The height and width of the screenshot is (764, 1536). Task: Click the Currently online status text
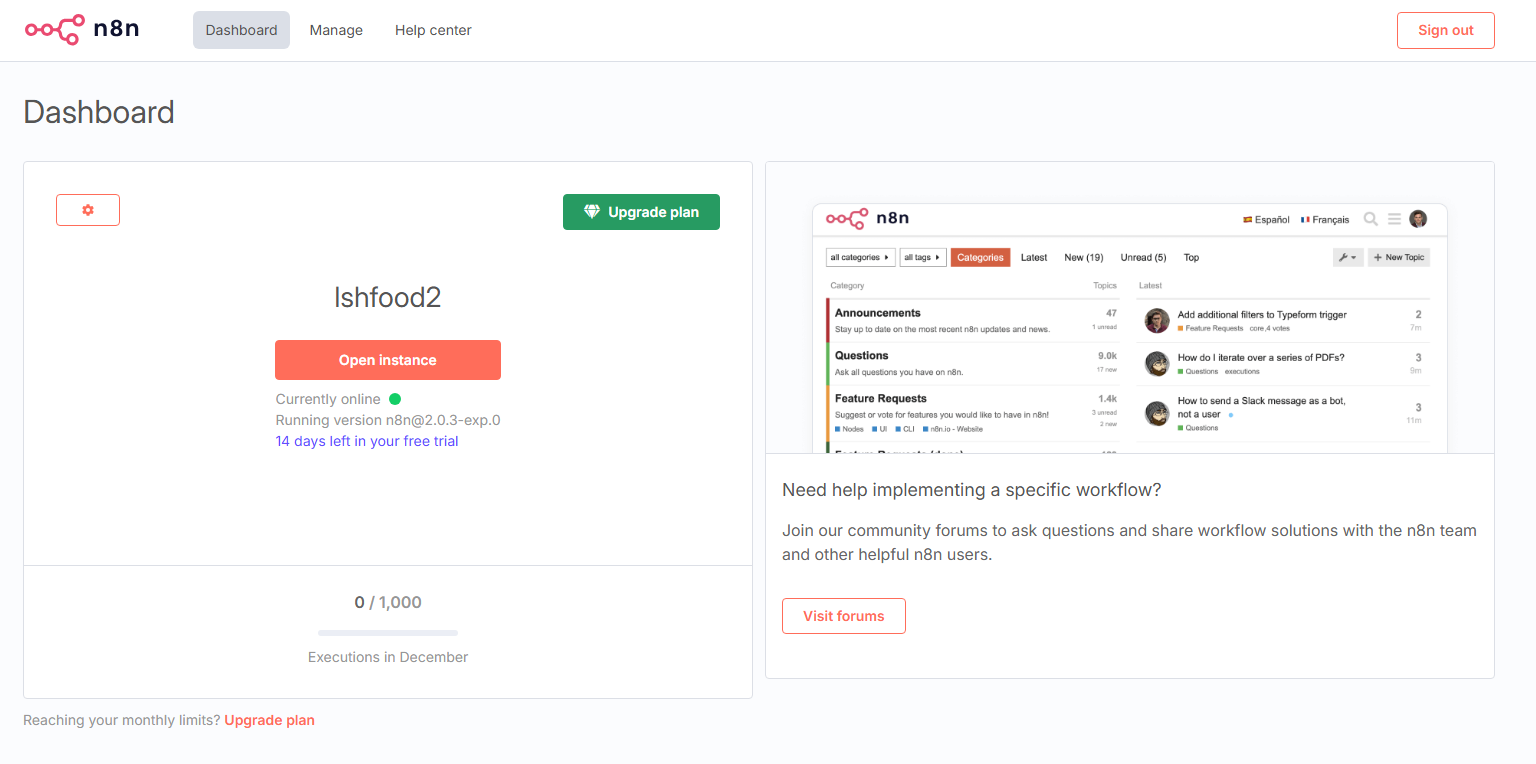pos(328,399)
